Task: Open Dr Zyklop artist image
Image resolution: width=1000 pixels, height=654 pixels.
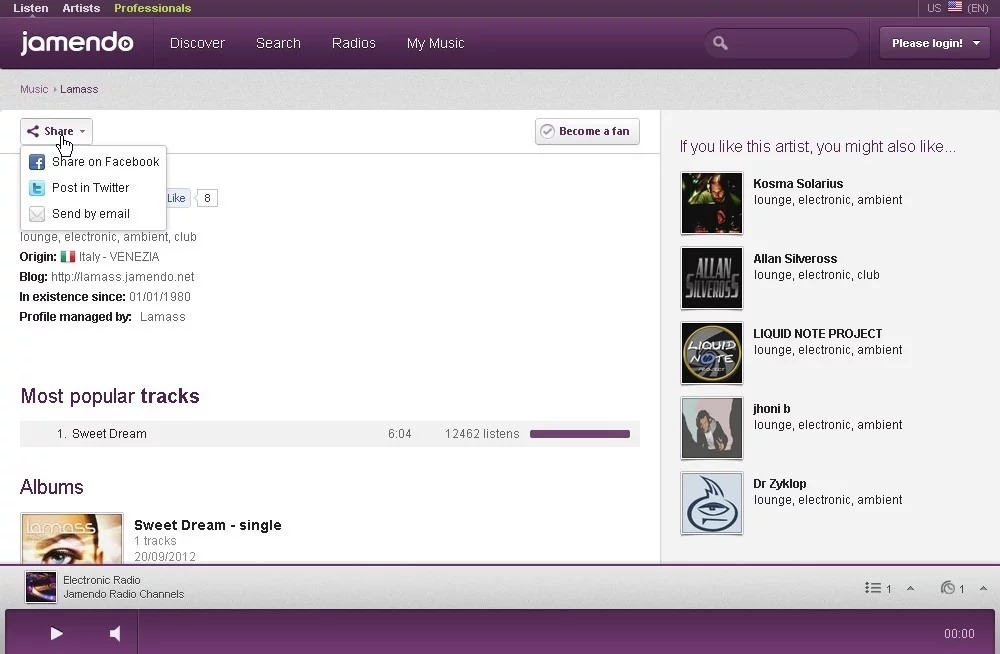Action: (712, 503)
